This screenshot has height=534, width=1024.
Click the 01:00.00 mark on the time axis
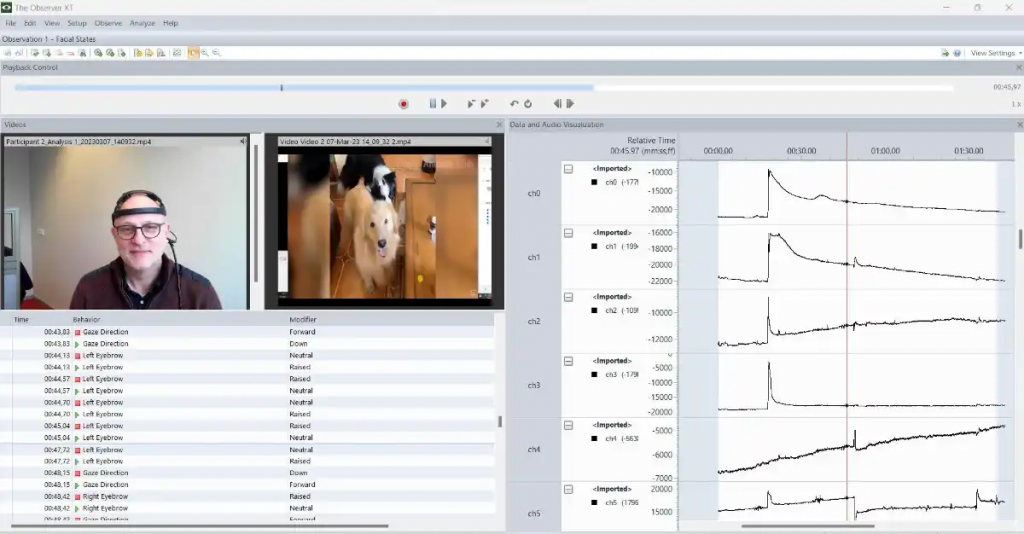pyautogui.click(x=885, y=151)
